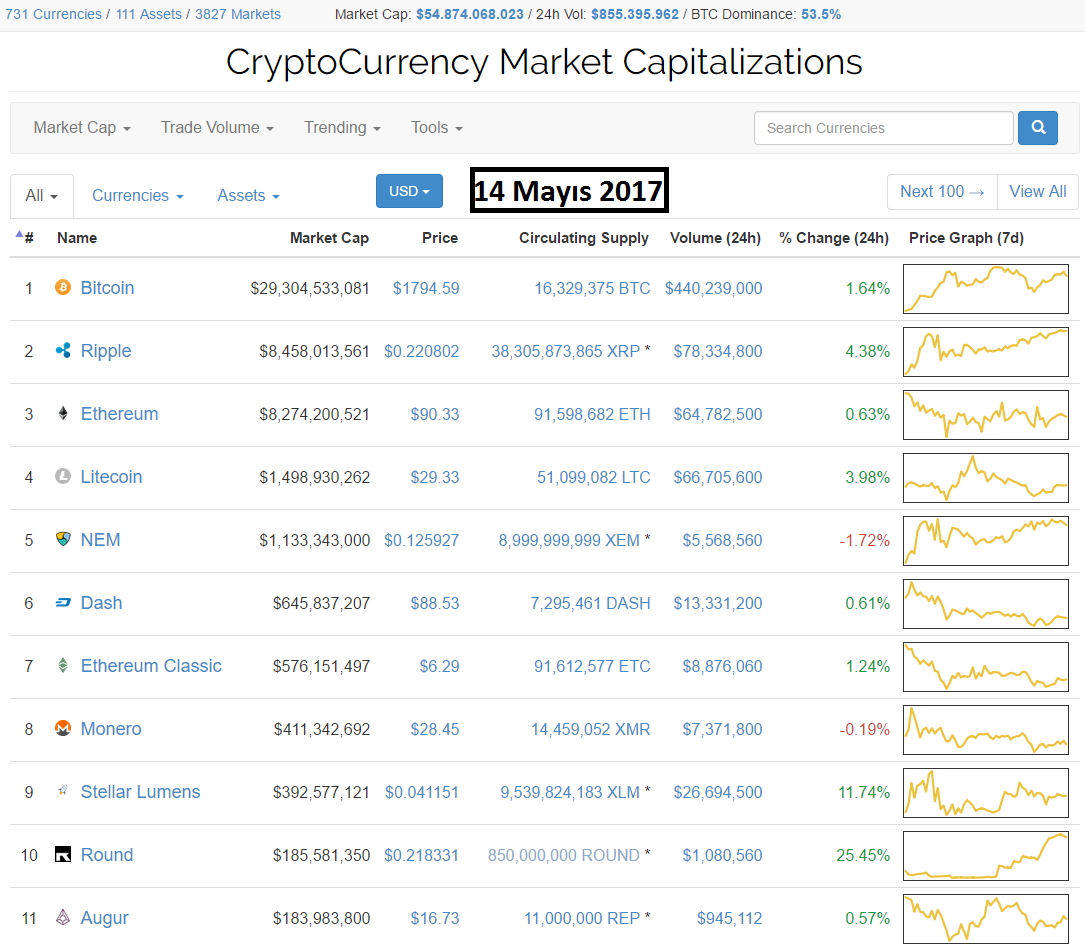The height and width of the screenshot is (946, 1085).
Task: Click Augur price $16.73
Action: [x=435, y=918]
